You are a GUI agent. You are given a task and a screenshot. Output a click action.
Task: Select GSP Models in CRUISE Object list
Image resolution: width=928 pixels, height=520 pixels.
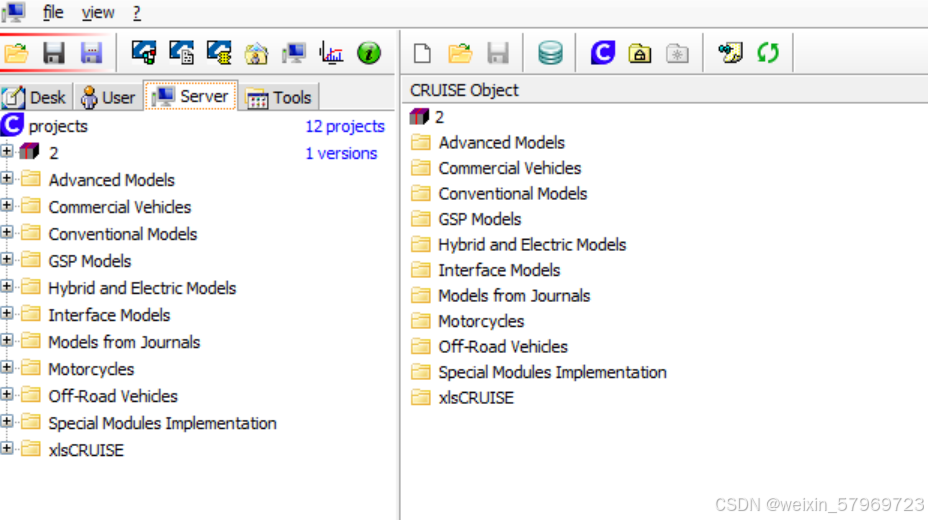[x=479, y=219]
